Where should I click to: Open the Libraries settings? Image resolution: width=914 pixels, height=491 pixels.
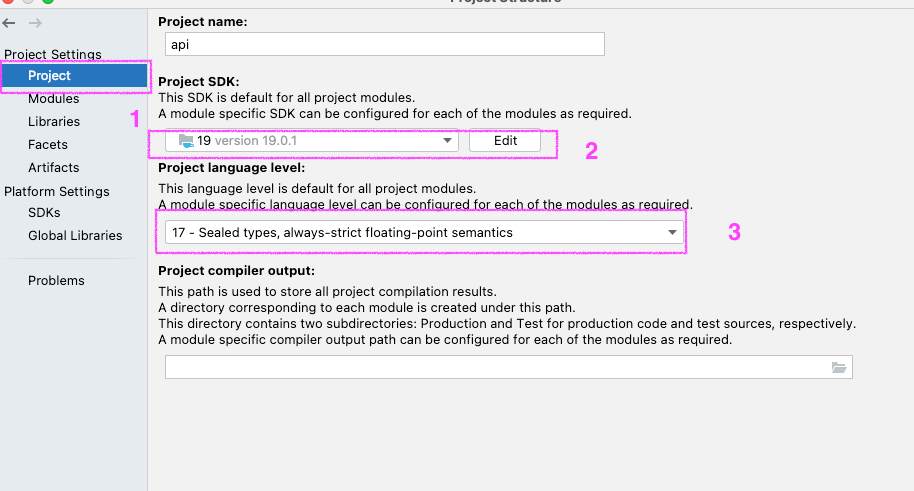(54, 121)
